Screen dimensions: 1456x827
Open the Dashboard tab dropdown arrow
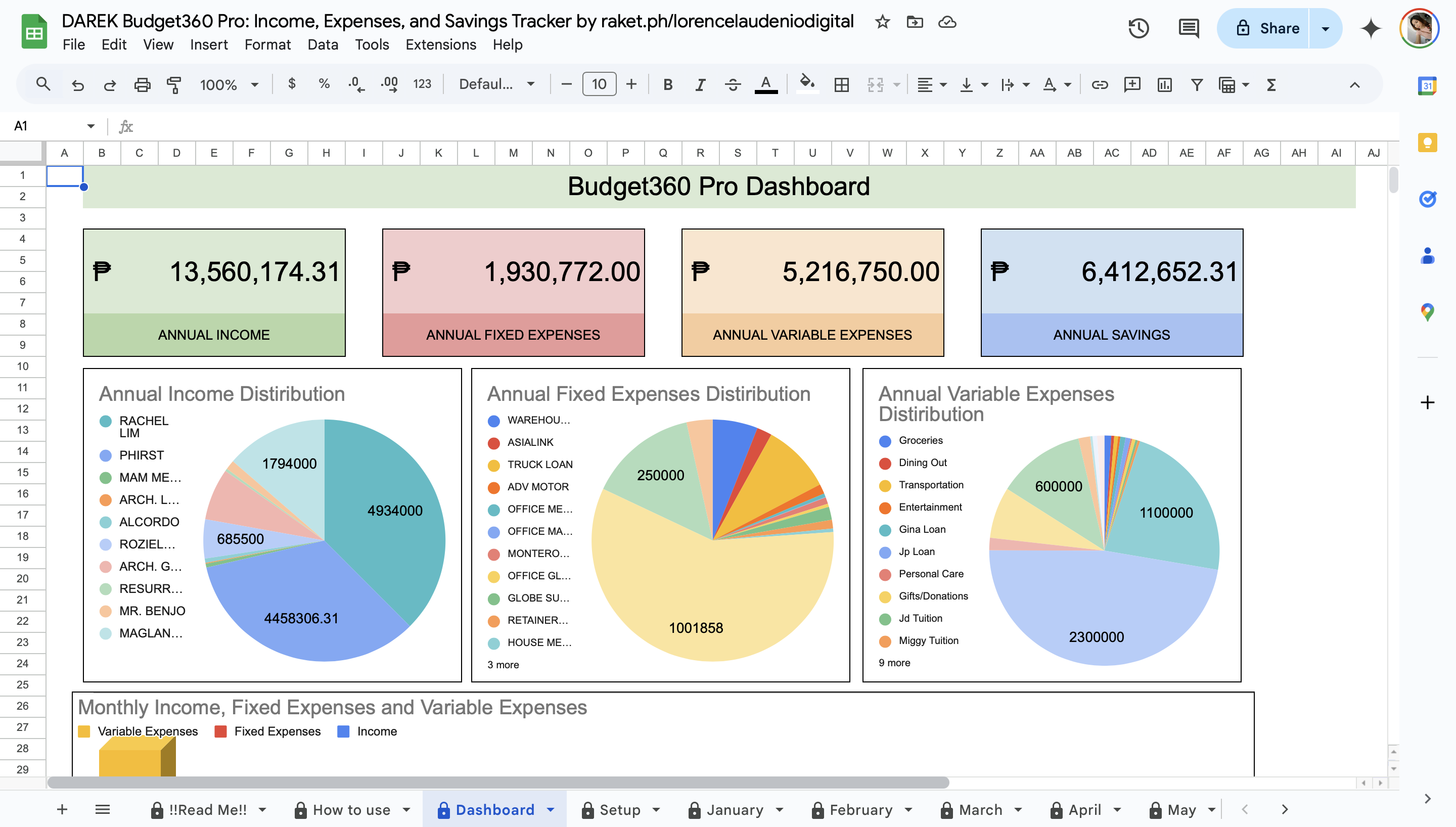[x=550, y=809]
